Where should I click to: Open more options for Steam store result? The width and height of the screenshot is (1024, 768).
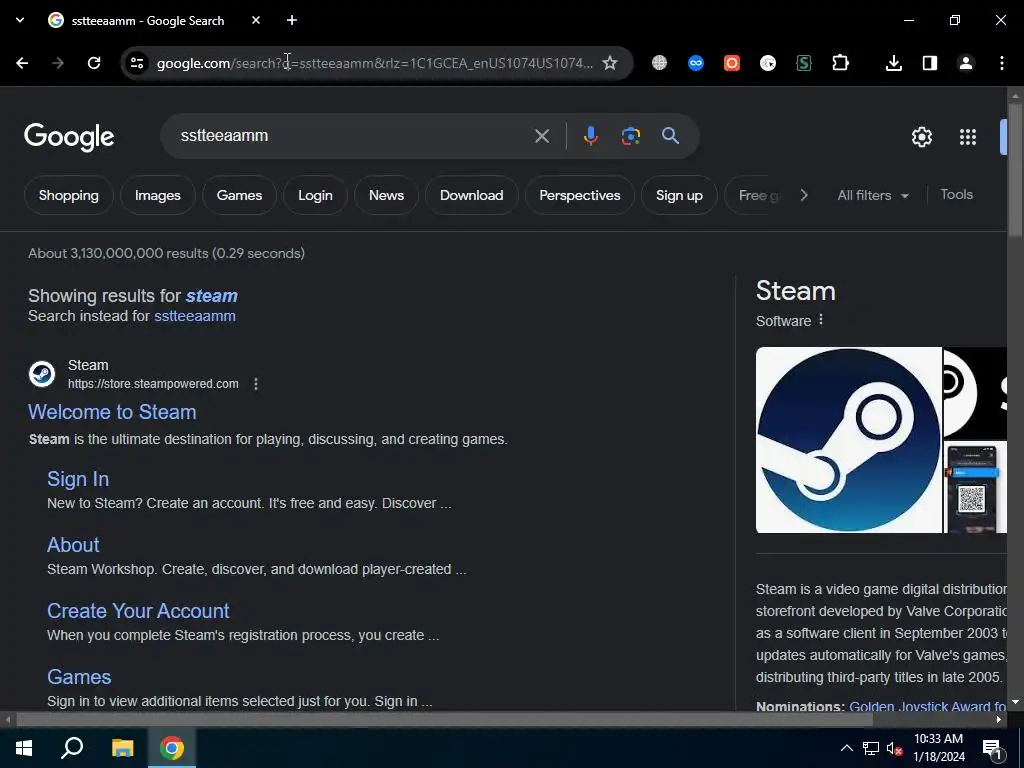point(256,384)
